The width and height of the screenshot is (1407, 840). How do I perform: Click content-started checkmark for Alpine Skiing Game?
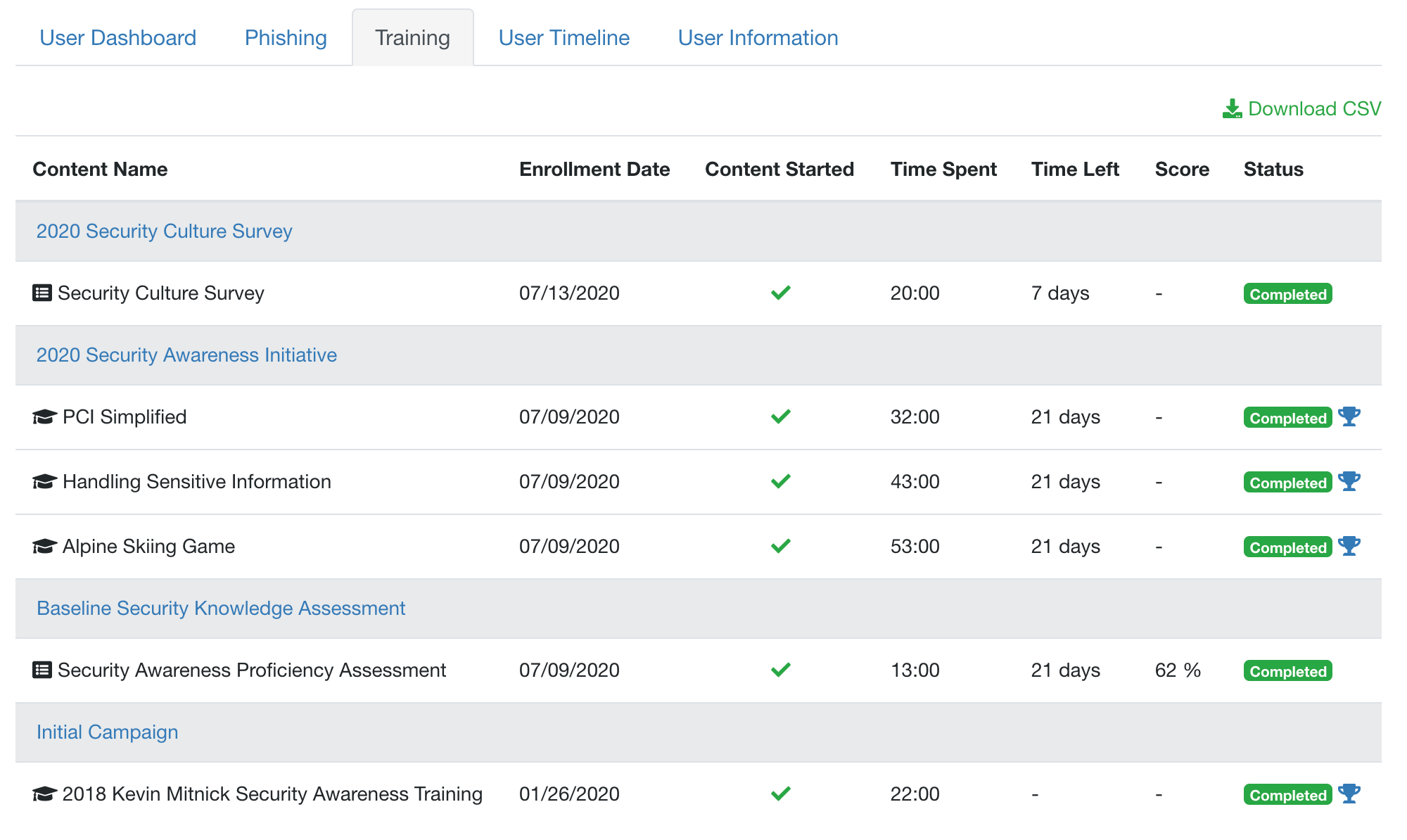(x=781, y=546)
